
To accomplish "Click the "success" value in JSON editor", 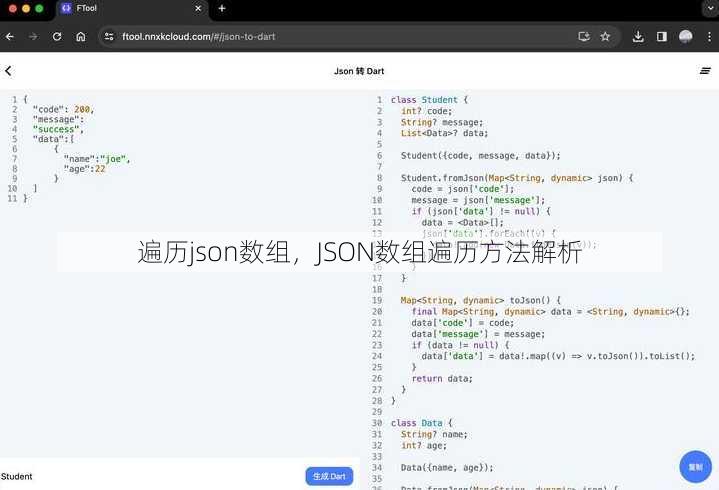I will click(x=58, y=129).
